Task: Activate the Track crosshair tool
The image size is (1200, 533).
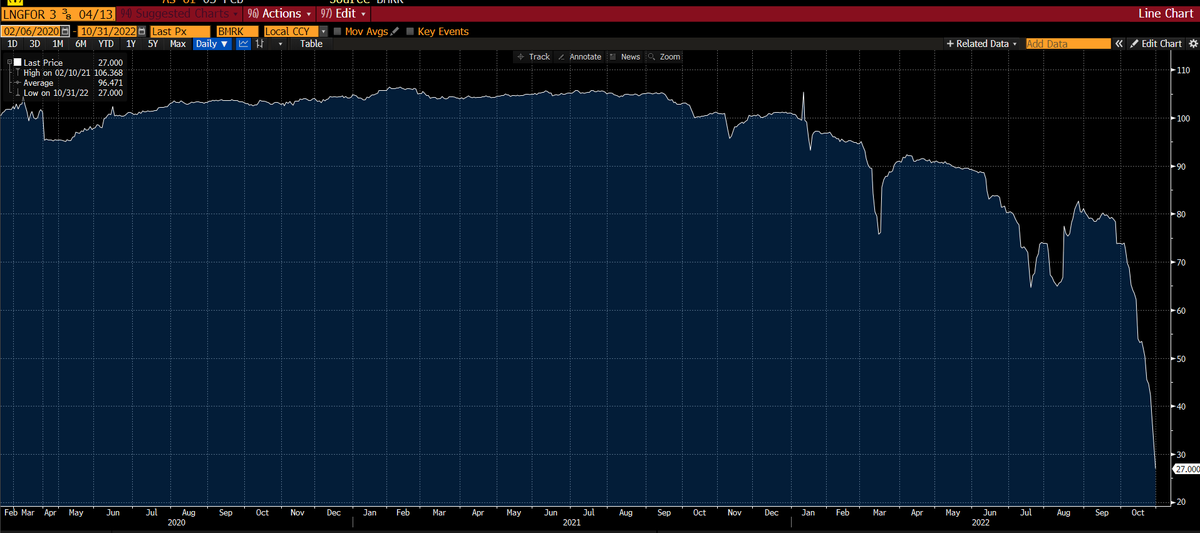Action: 534,57
